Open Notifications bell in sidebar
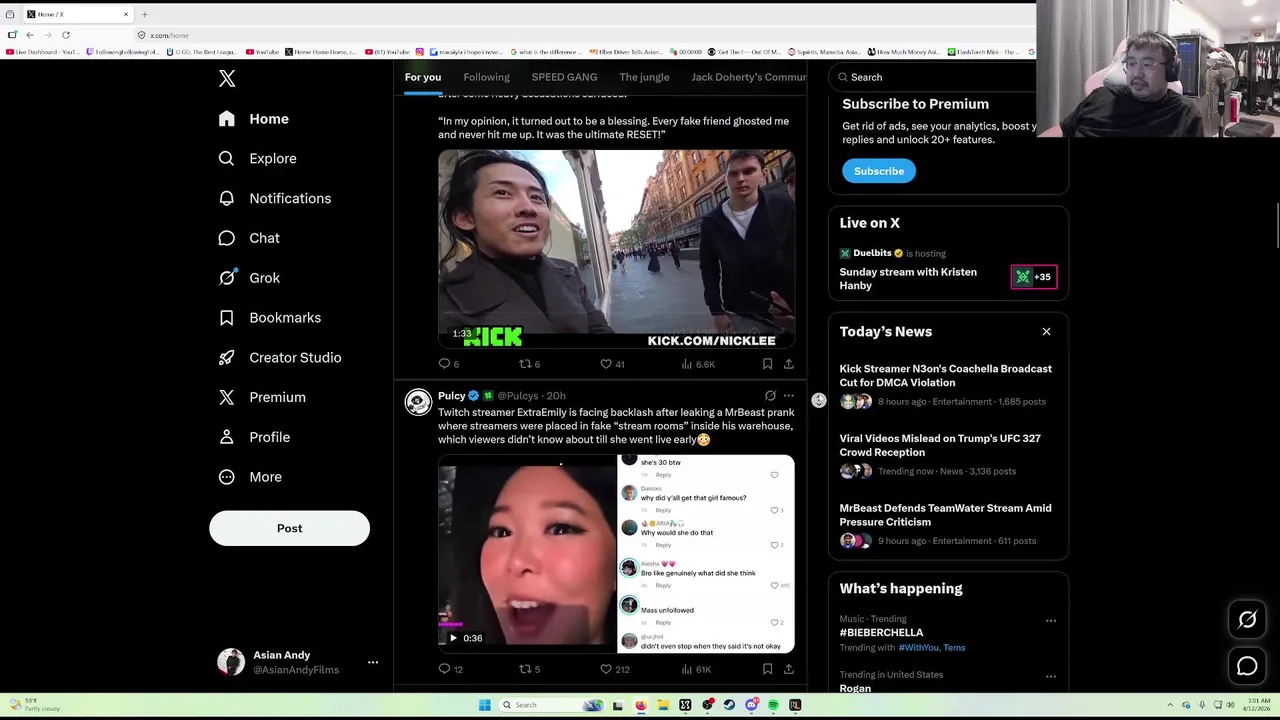The width and height of the screenshot is (1280, 720). point(275,198)
